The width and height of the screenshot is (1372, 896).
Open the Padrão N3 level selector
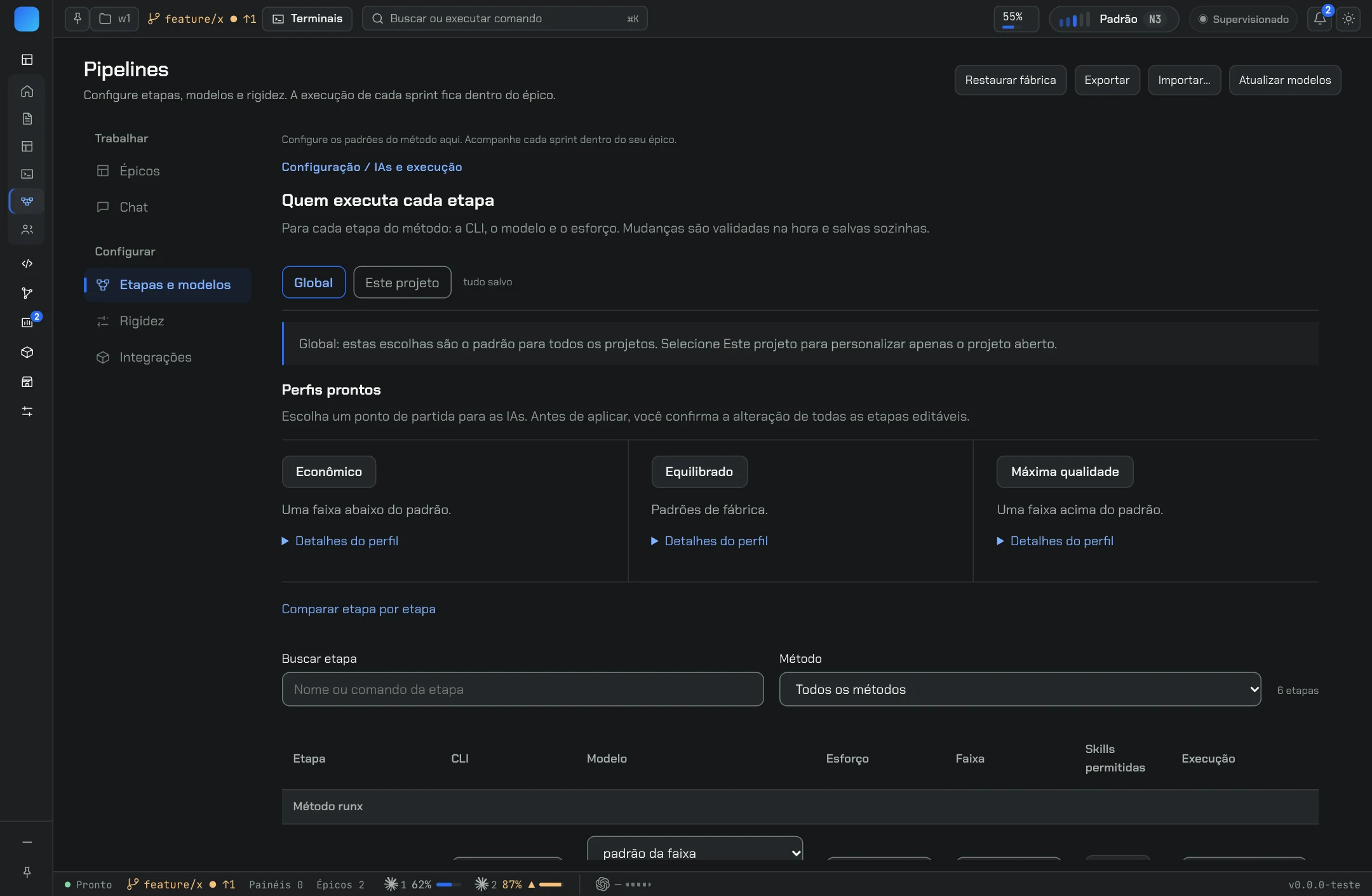coord(1114,19)
